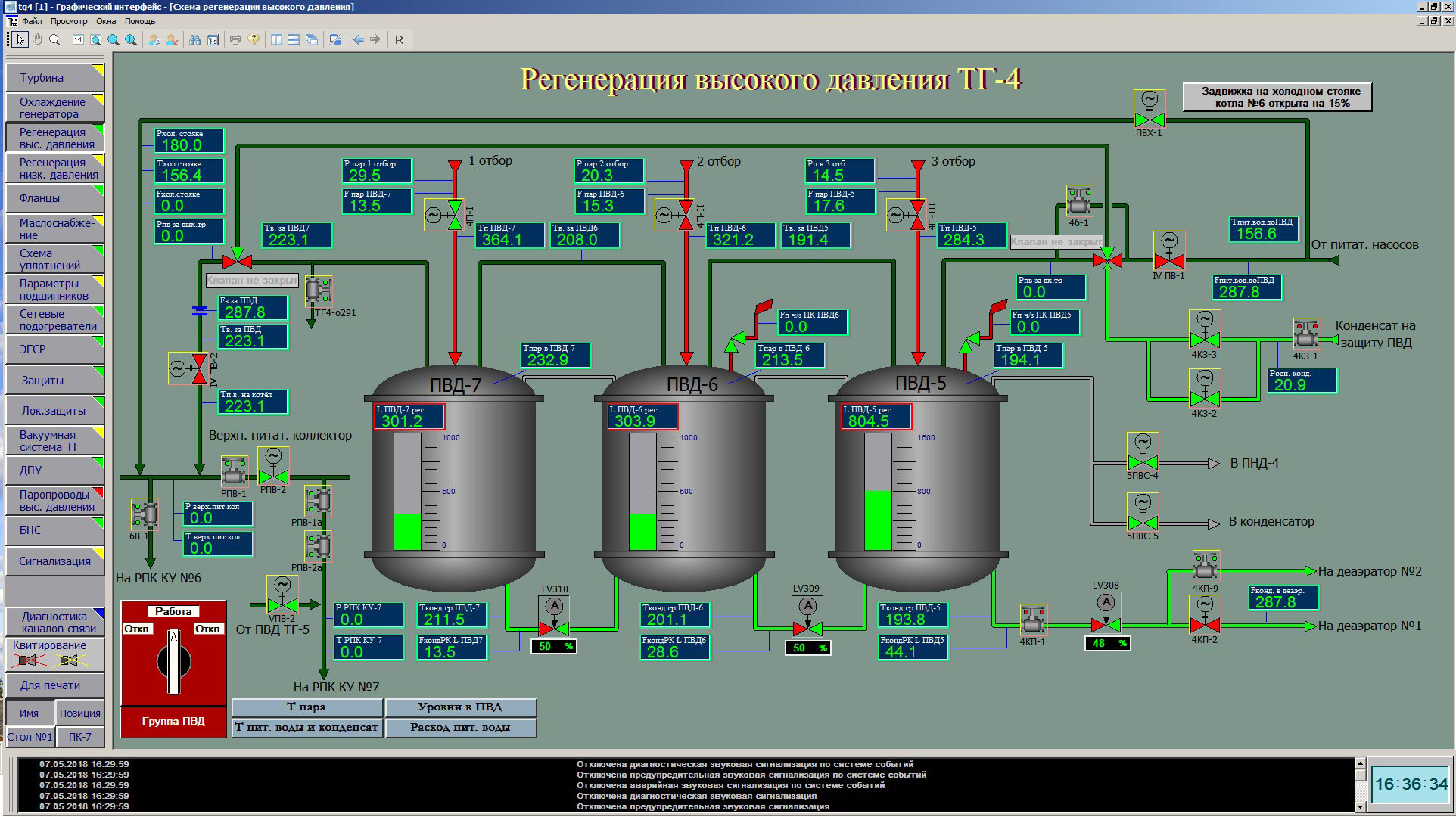Click the 4КЗ-2 valve symbol
The image size is (1456, 817).
[1204, 388]
